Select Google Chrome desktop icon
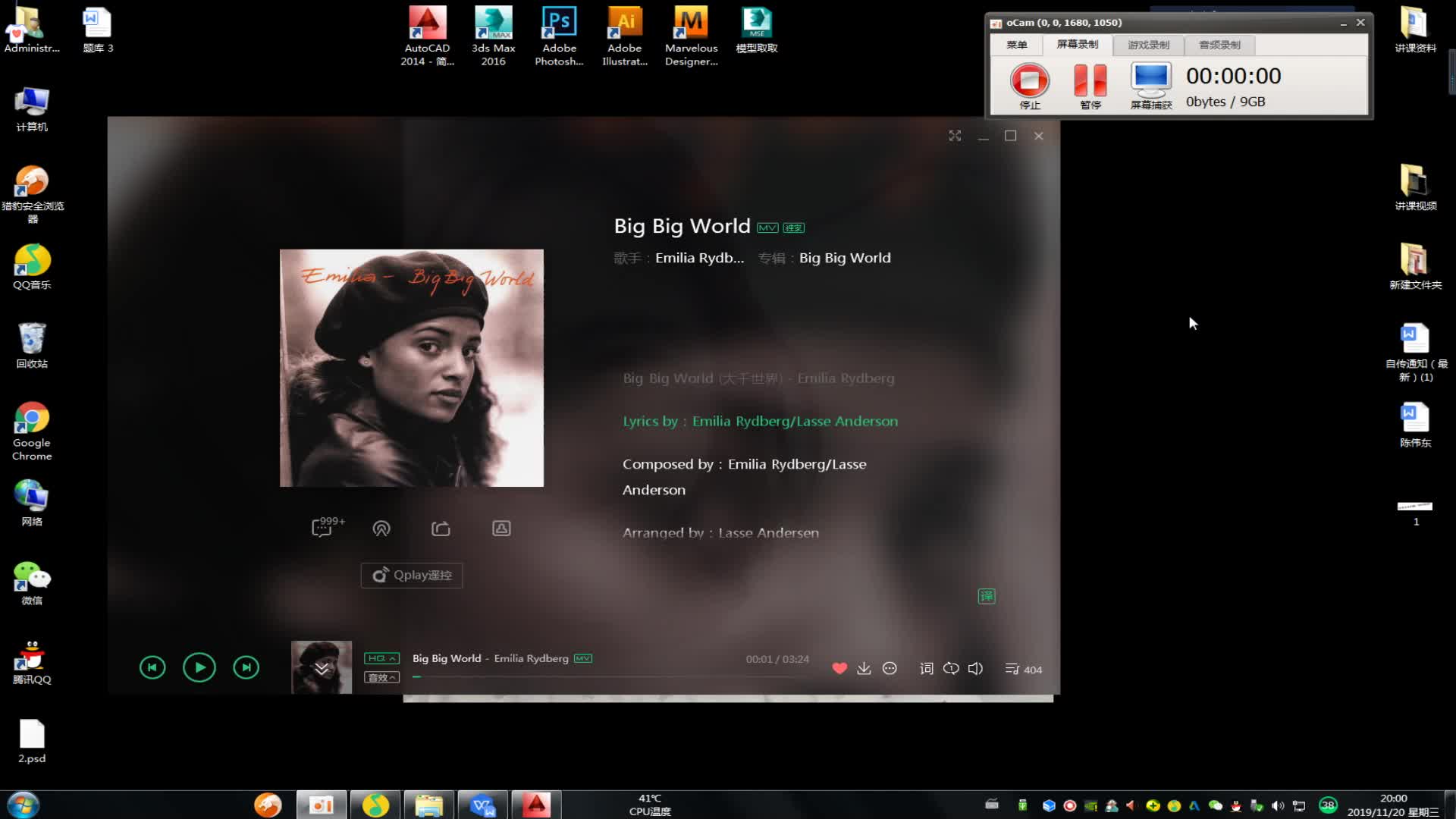 pos(32,431)
